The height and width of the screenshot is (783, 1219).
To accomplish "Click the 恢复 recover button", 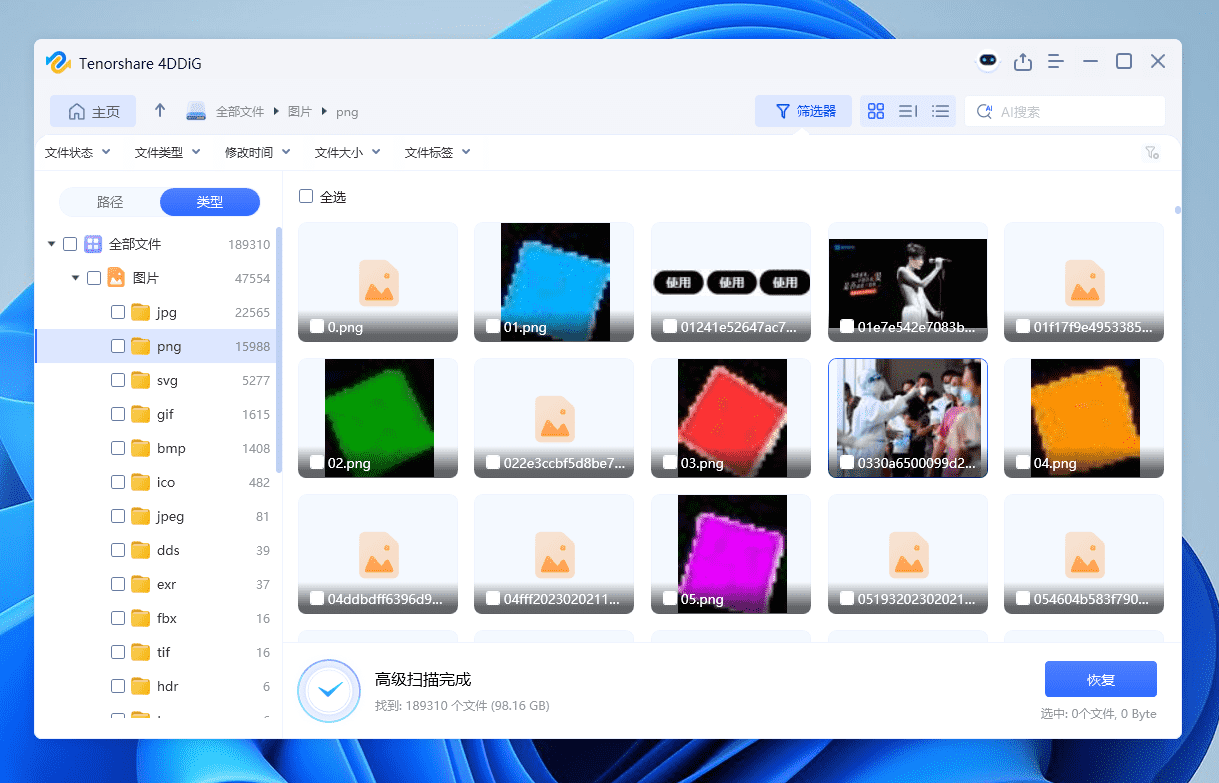I will pyautogui.click(x=1100, y=679).
